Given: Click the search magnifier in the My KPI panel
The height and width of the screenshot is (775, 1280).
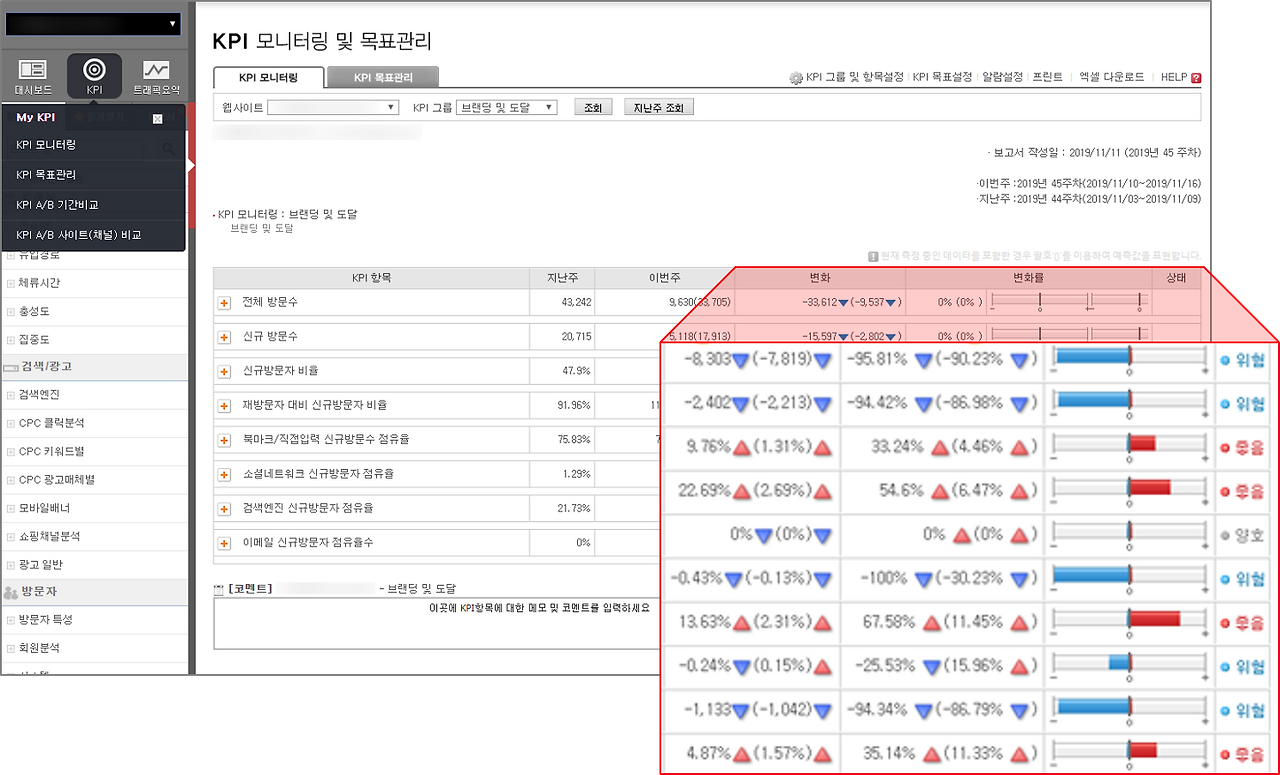Looking at the screenshot, I should pyautogui.click(x=167, y=146).
